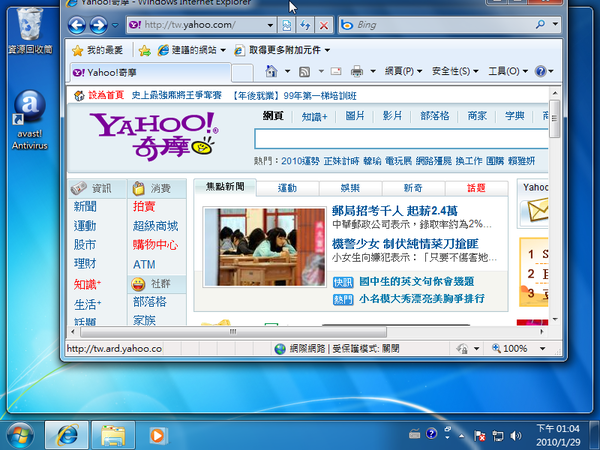
Task: Click the blue Help question mark icon
Action: pos(541,71)
